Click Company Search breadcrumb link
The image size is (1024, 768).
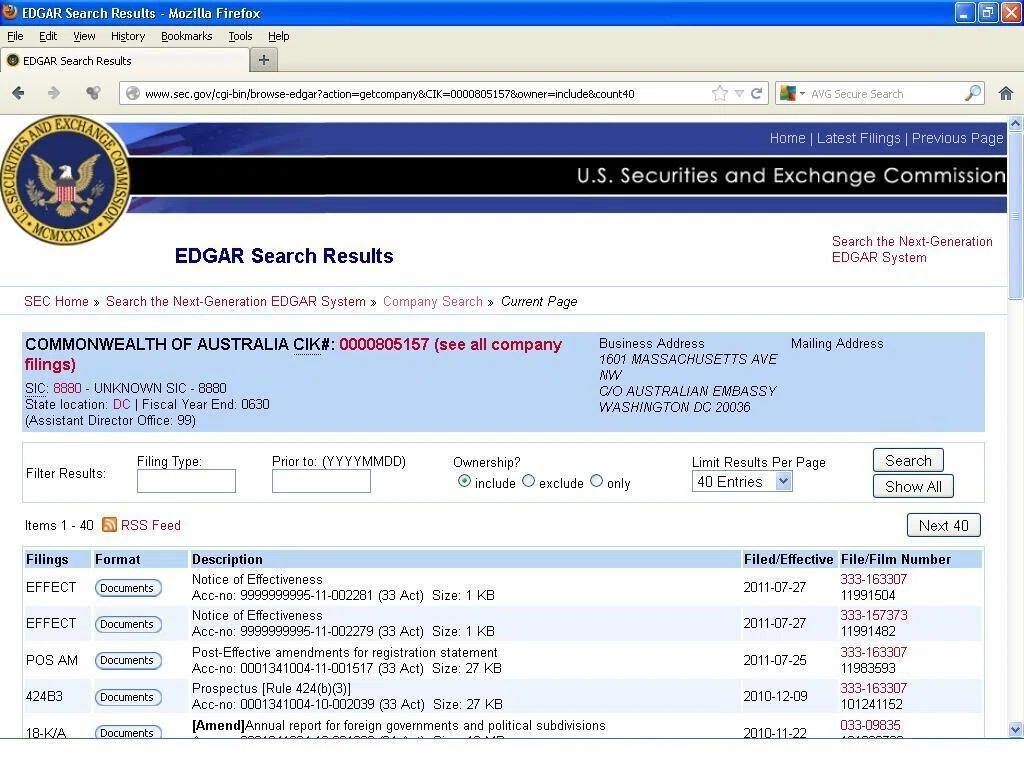[432, 302]
